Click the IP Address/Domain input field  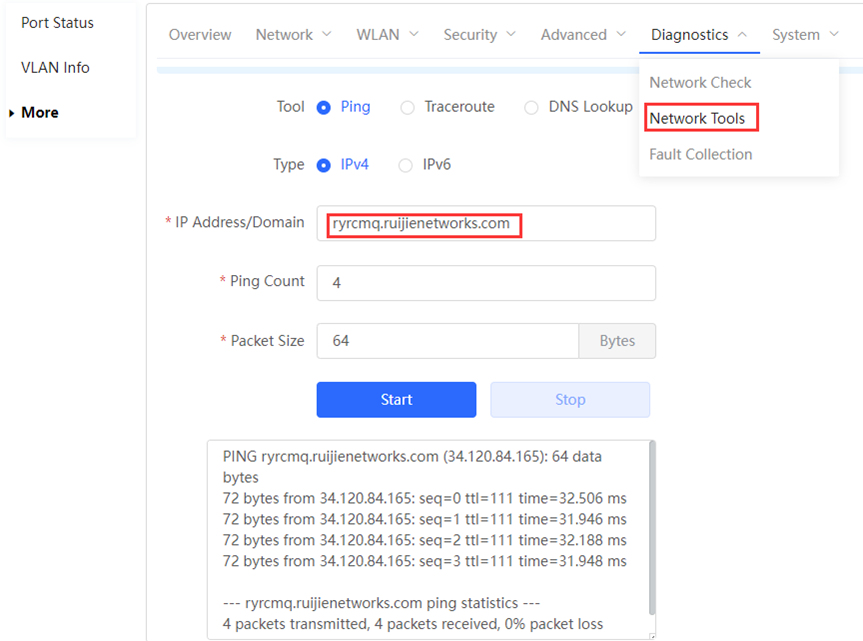pyautogui.click(x=486, y=224)
